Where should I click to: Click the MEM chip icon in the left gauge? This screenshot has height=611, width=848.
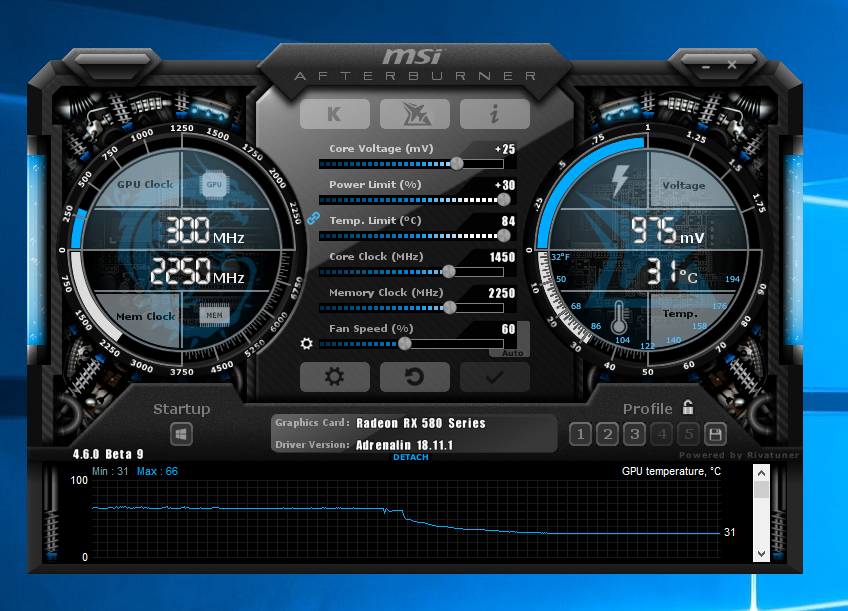pos(214,315)
